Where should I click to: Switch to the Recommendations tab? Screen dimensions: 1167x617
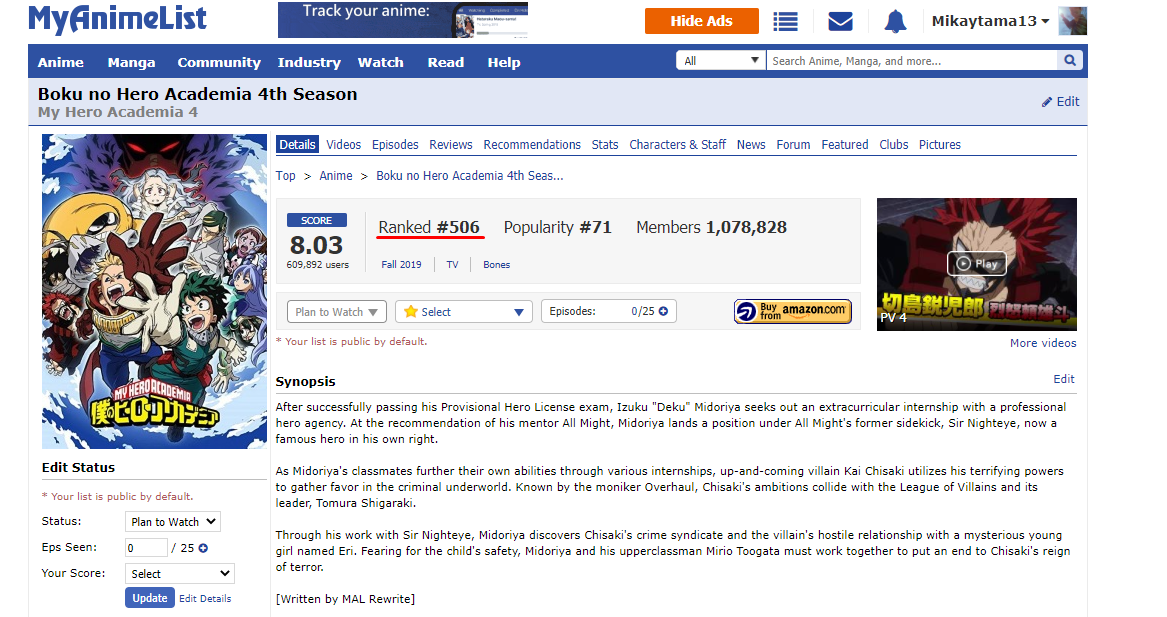point(532,144)
